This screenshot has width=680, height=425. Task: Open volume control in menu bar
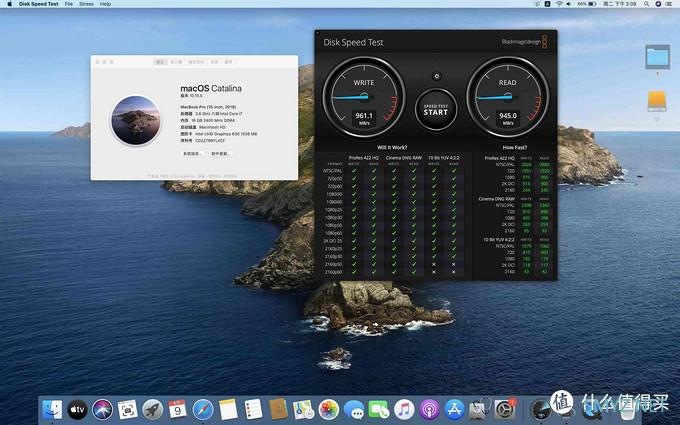coord(569,4)
